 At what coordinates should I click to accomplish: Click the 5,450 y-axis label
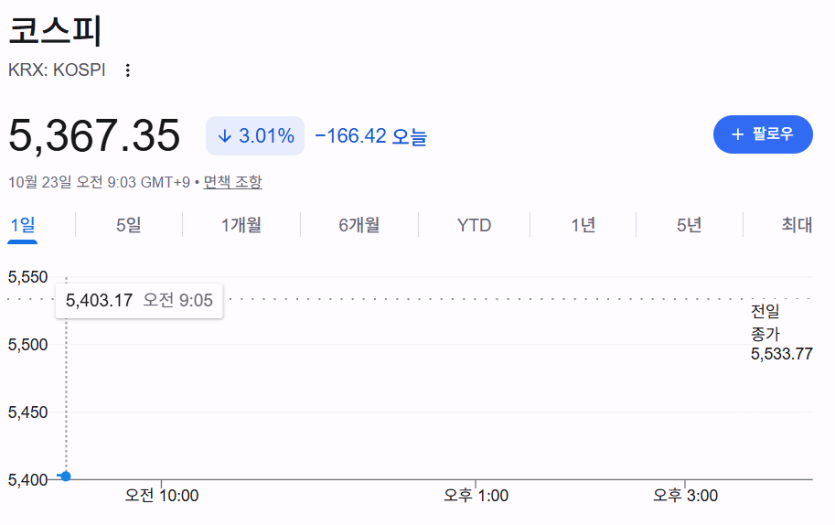tap(28, 412)
